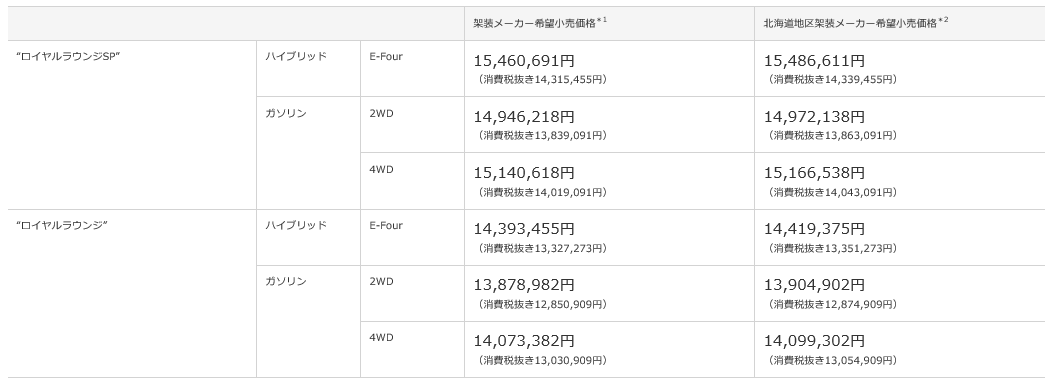Click the Hokkaido price 15,486,611円

point(814,61)
